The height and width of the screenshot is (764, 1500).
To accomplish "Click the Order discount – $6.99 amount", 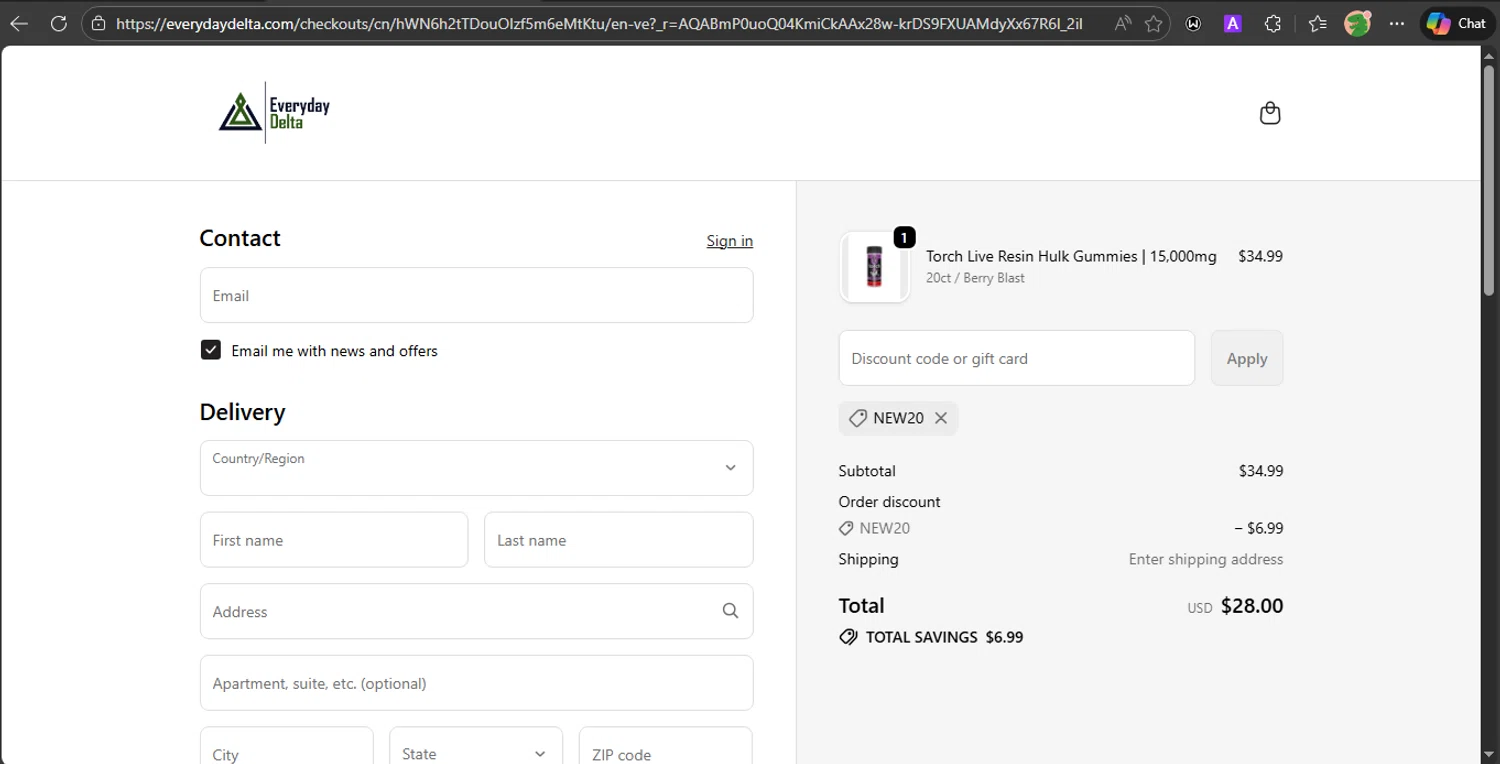I will click(1258, 528).
